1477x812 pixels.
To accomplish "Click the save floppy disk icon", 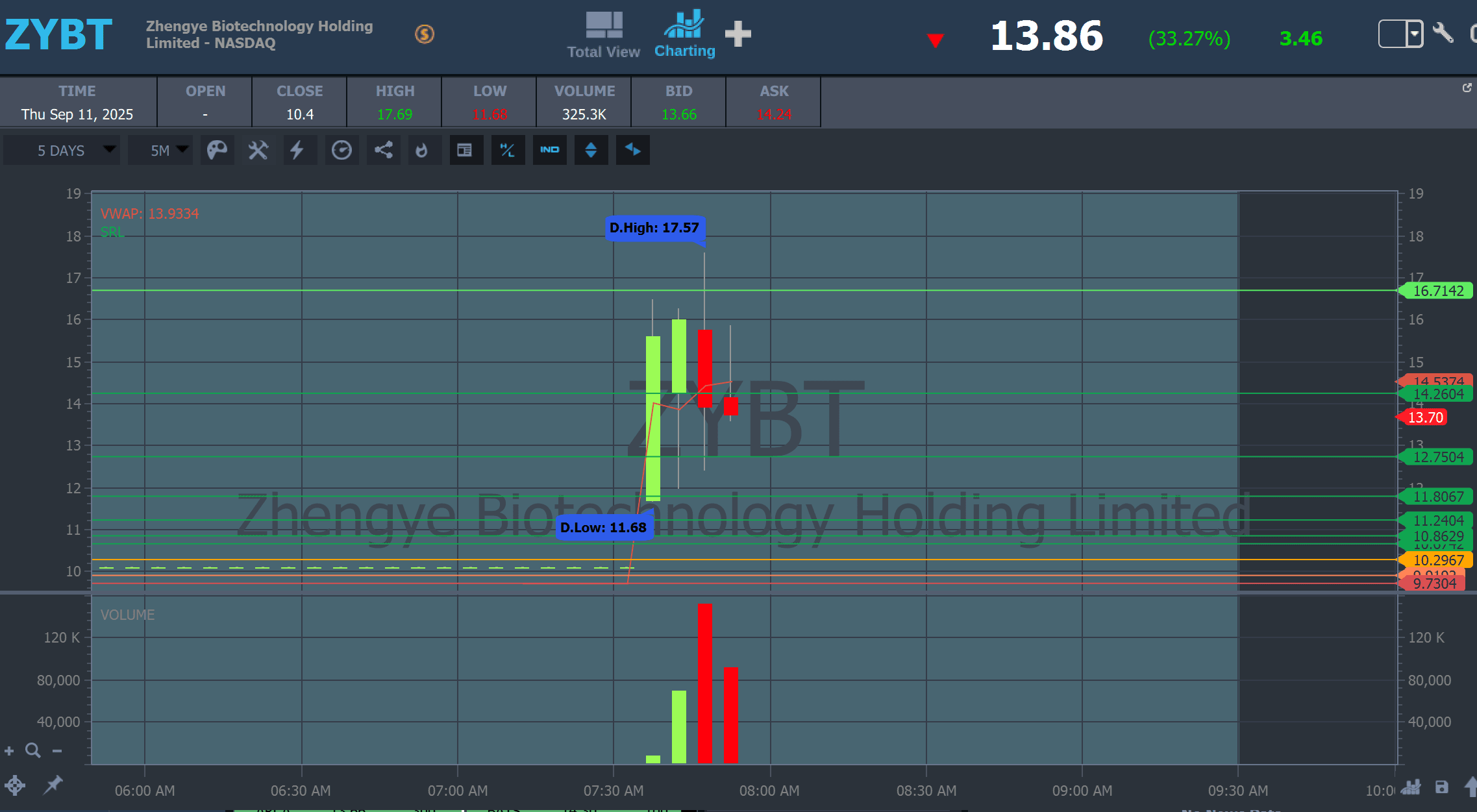I will tap(1441, 787).
